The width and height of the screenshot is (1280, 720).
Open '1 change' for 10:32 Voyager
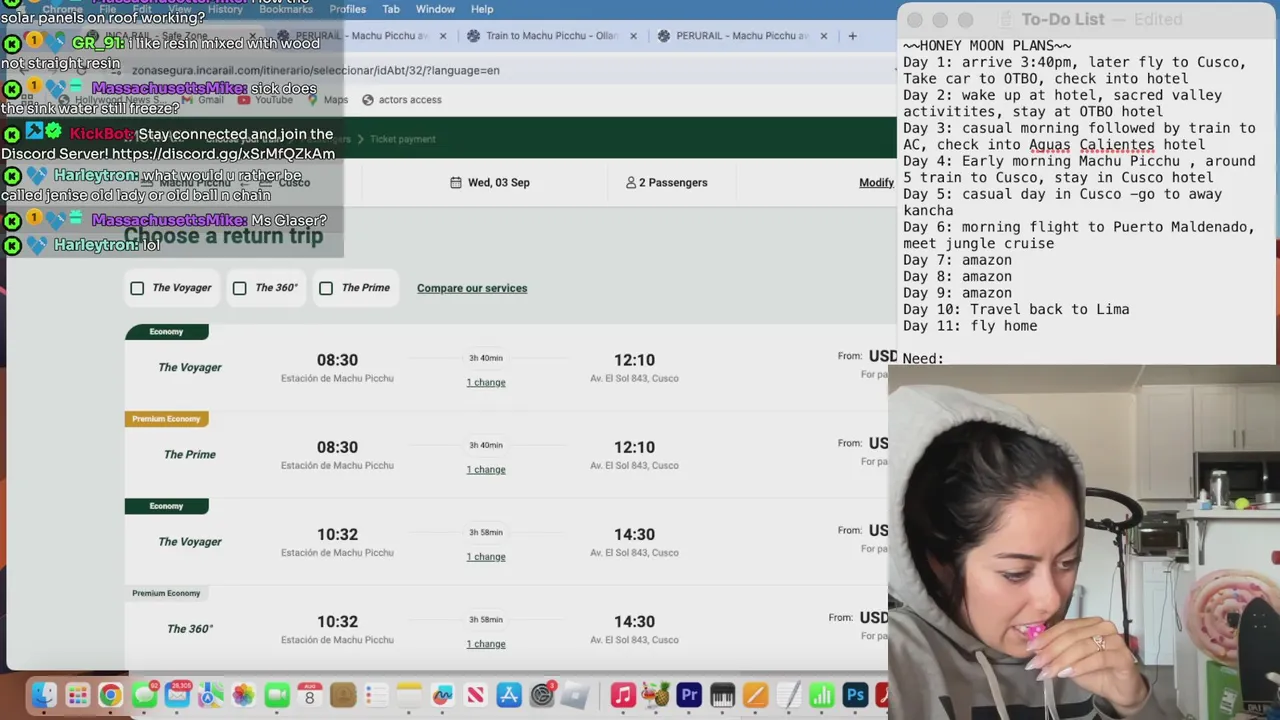pos(486,556)
